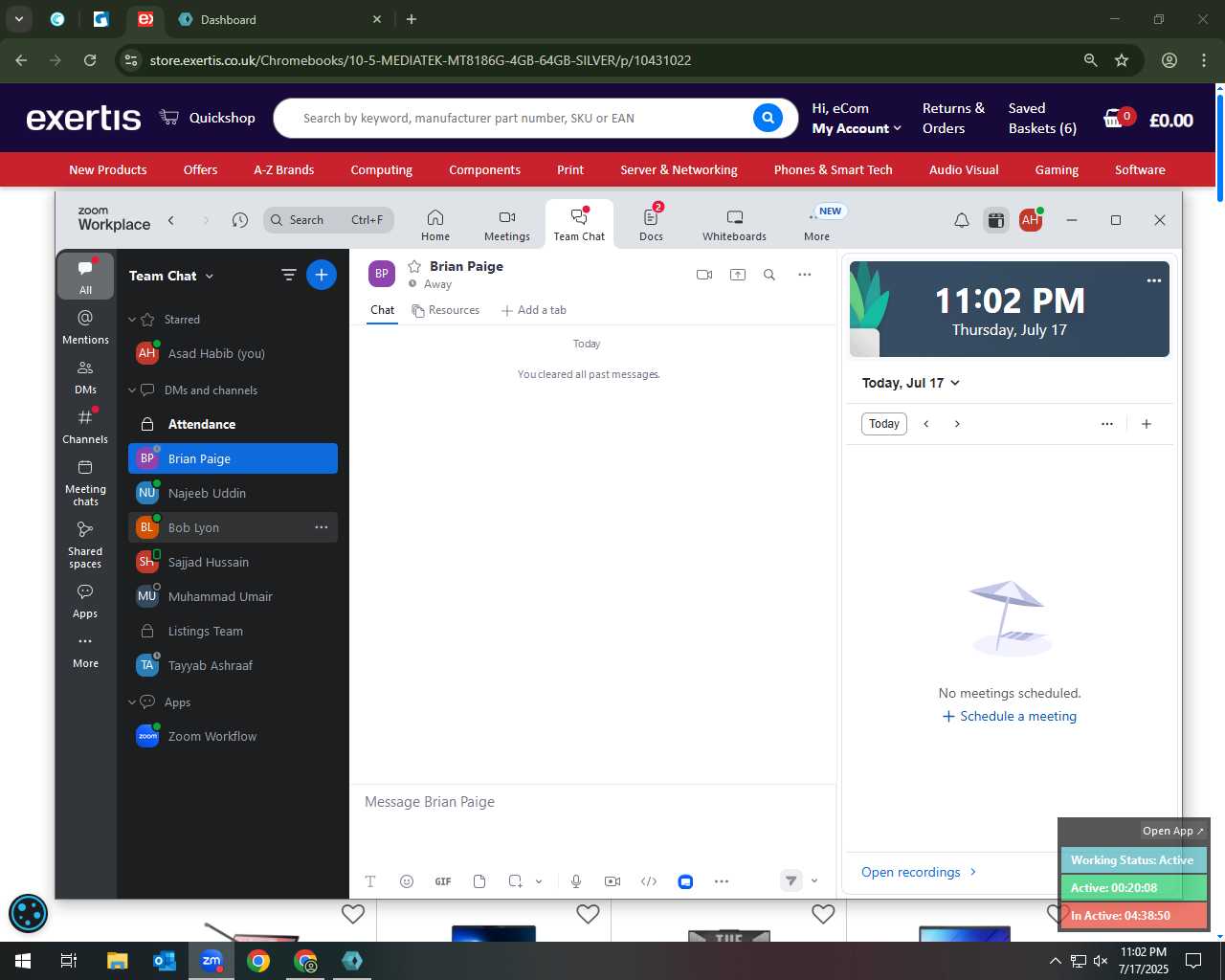
Task: Expand the send options dropdown arrow
Action: [x=814, y=881]
